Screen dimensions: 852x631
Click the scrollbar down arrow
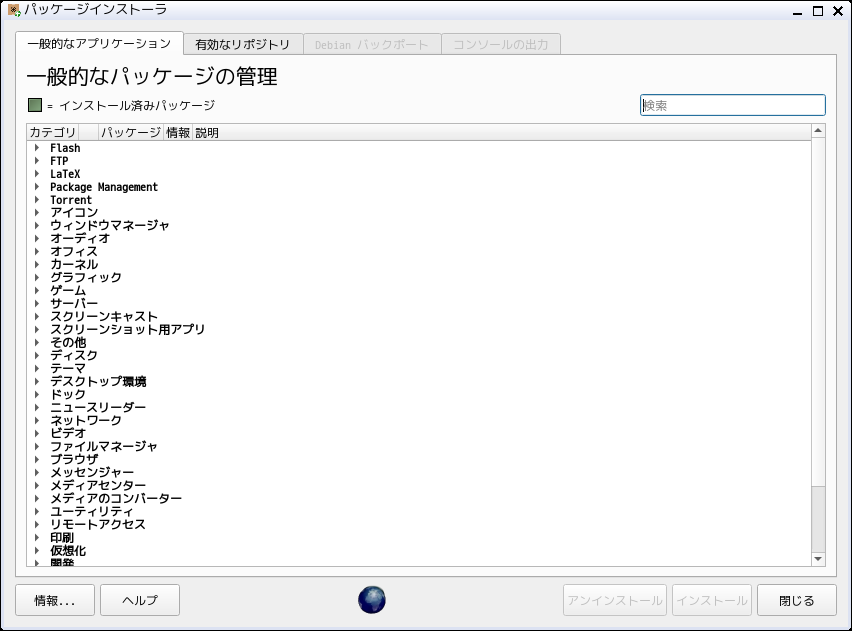pos(818,559)
